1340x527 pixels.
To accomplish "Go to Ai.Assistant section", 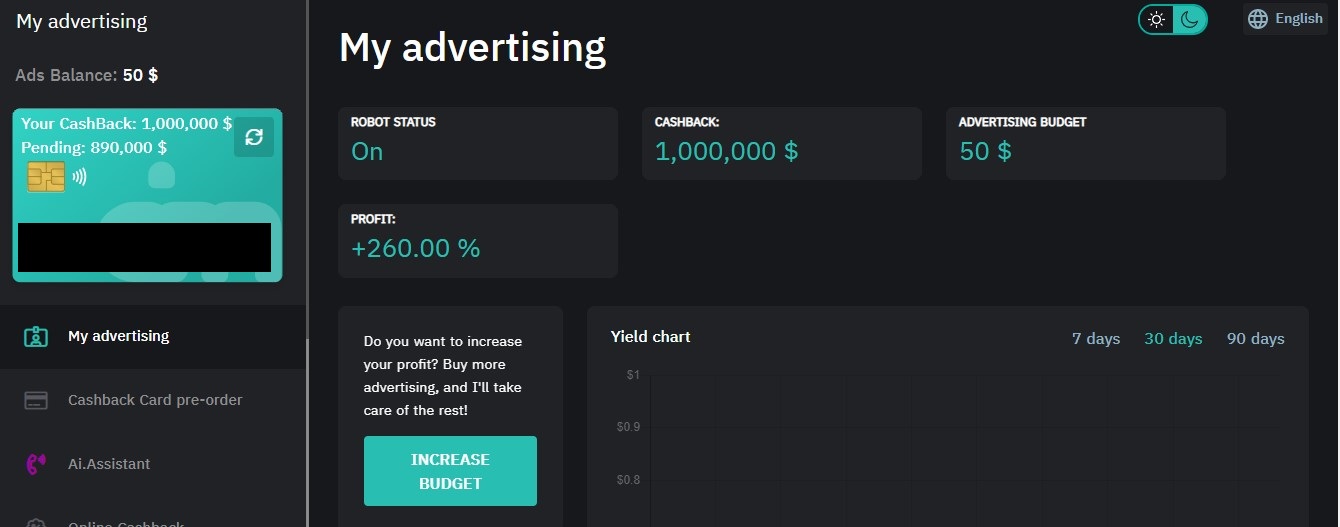I will click(x=109, y=464).
